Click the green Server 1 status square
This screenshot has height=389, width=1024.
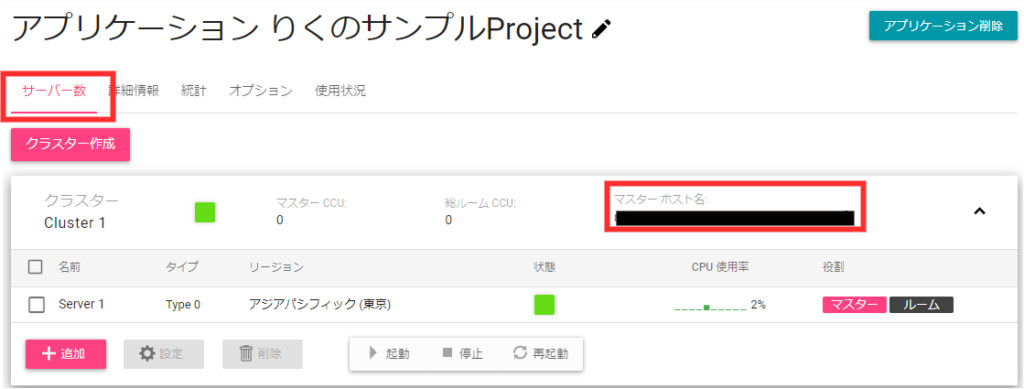click(x=544, y=305)
